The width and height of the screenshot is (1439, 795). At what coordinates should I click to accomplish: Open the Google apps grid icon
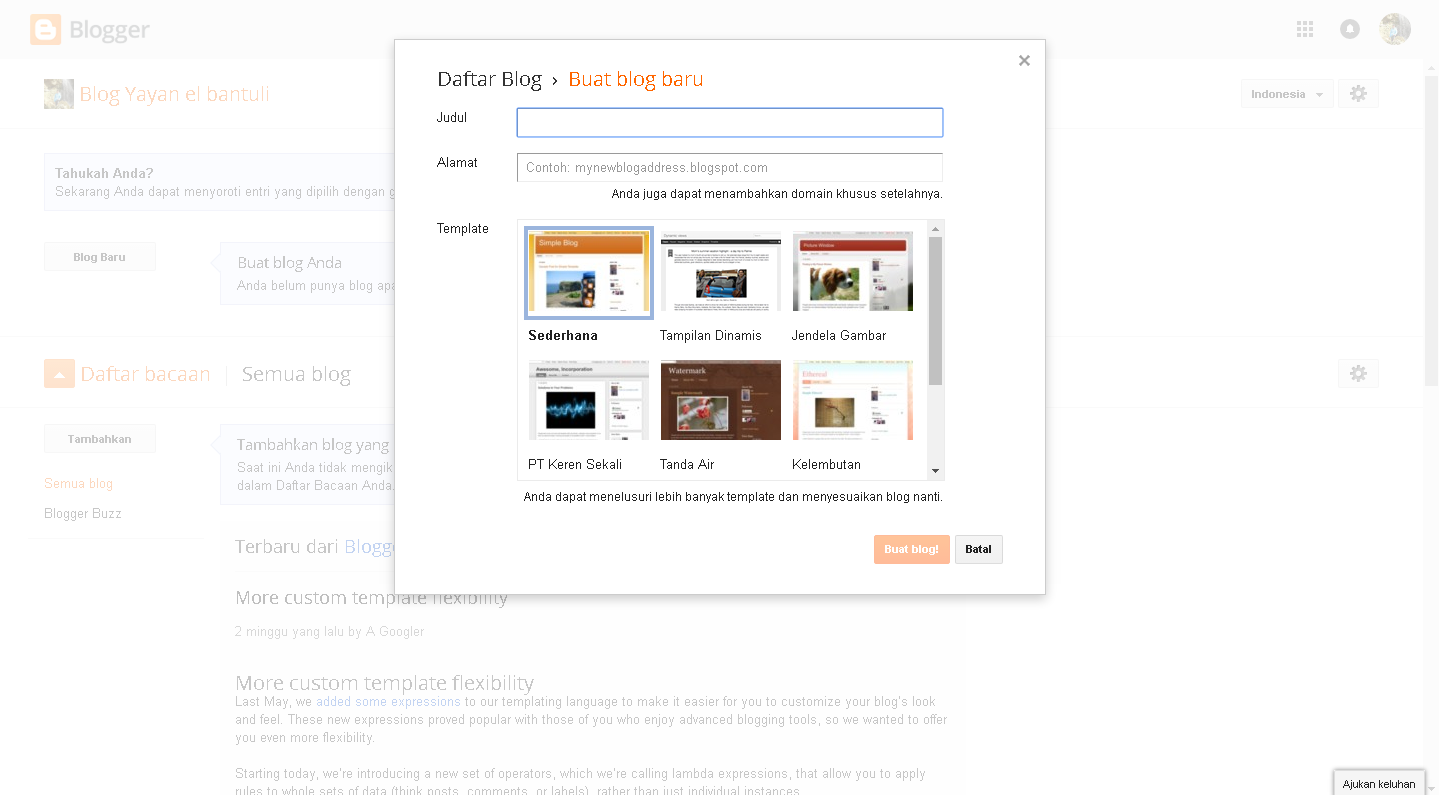(1305, 29)
